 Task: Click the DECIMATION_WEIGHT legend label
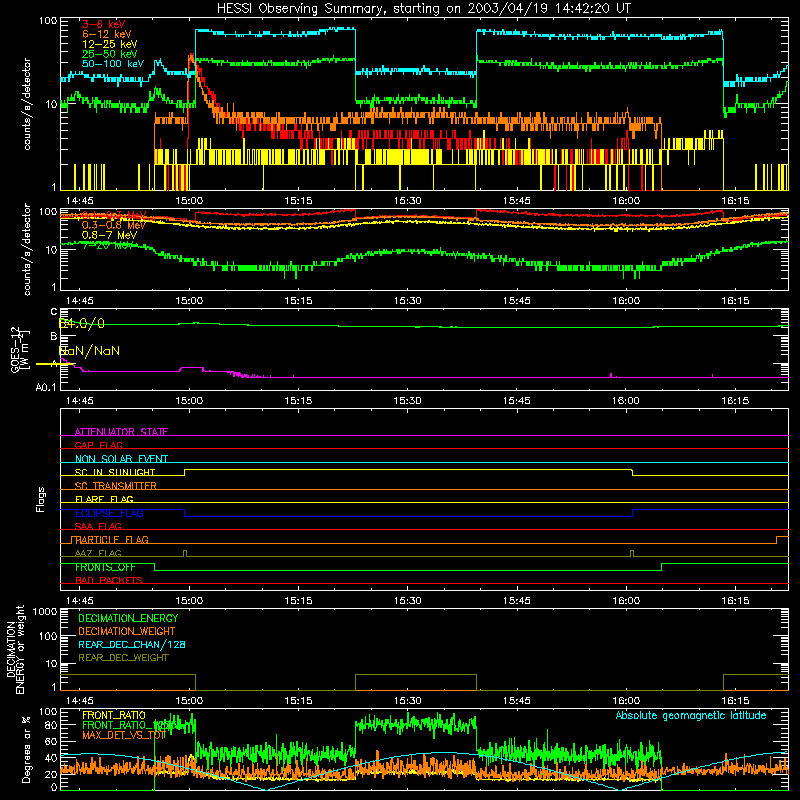[127, 631]
